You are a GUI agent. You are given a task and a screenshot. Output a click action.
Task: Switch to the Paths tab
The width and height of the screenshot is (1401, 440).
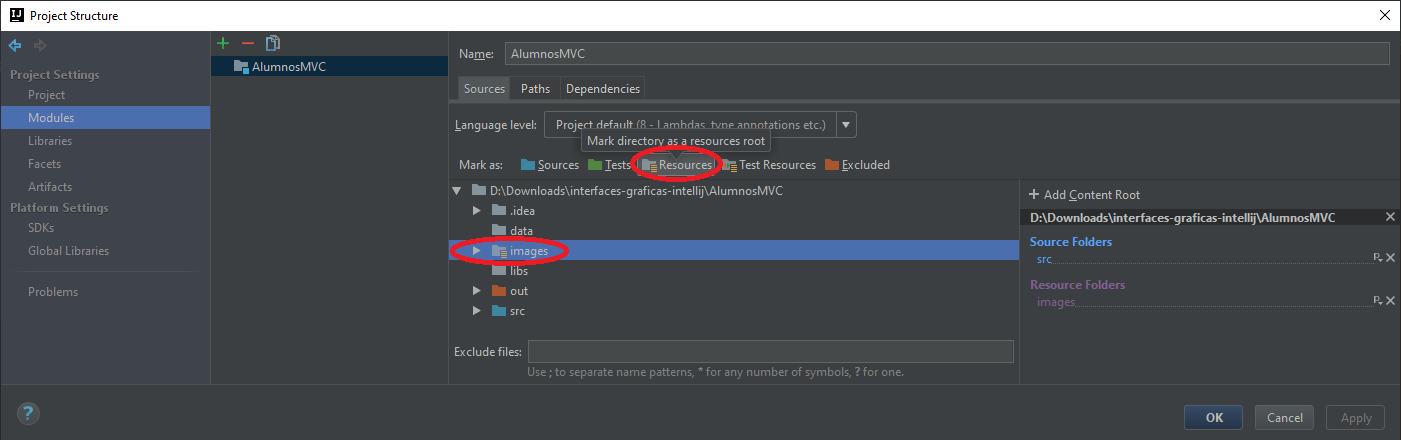(x=535, y=89)
